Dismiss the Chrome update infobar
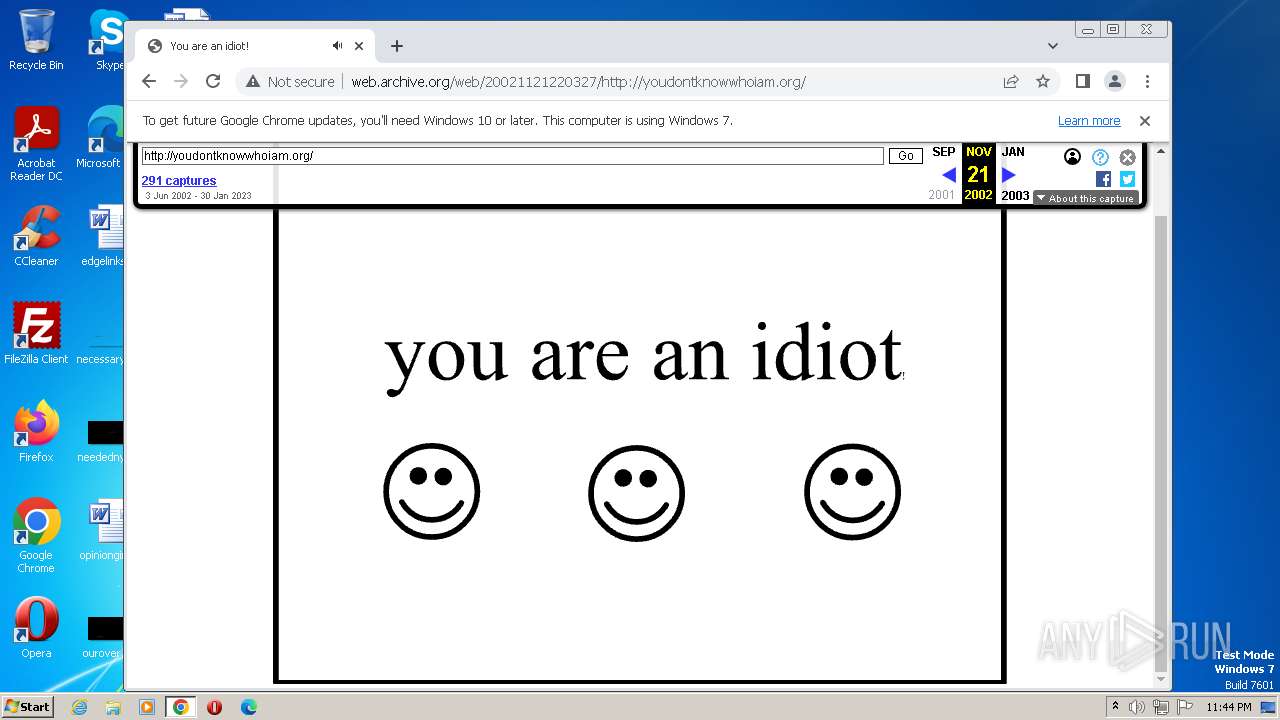The height and width of the screenshot is (720, 1280). (x=1145, y=121)
